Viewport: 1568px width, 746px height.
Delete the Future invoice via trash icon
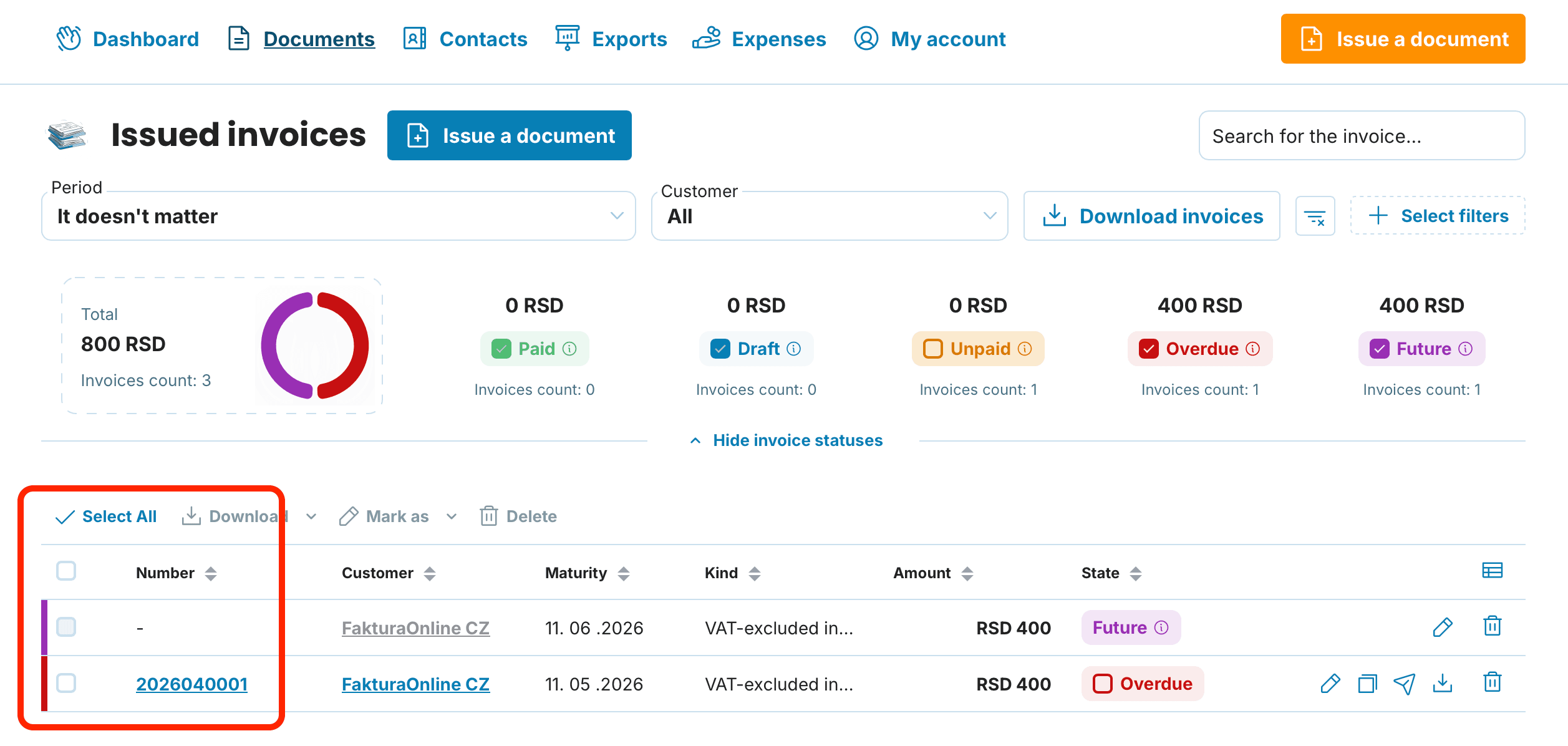click(x=1492, y=626)
